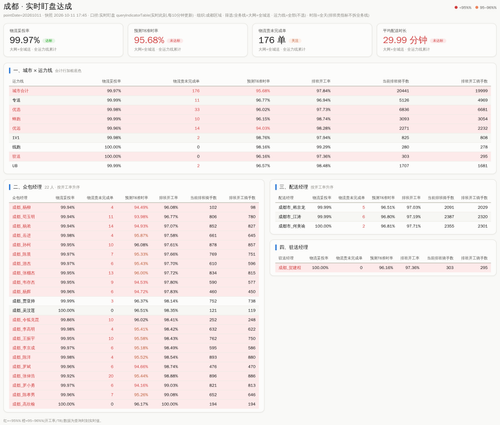Click the 99.03% cell
Viewport: 500px width, 425px height.
point(171,385)
